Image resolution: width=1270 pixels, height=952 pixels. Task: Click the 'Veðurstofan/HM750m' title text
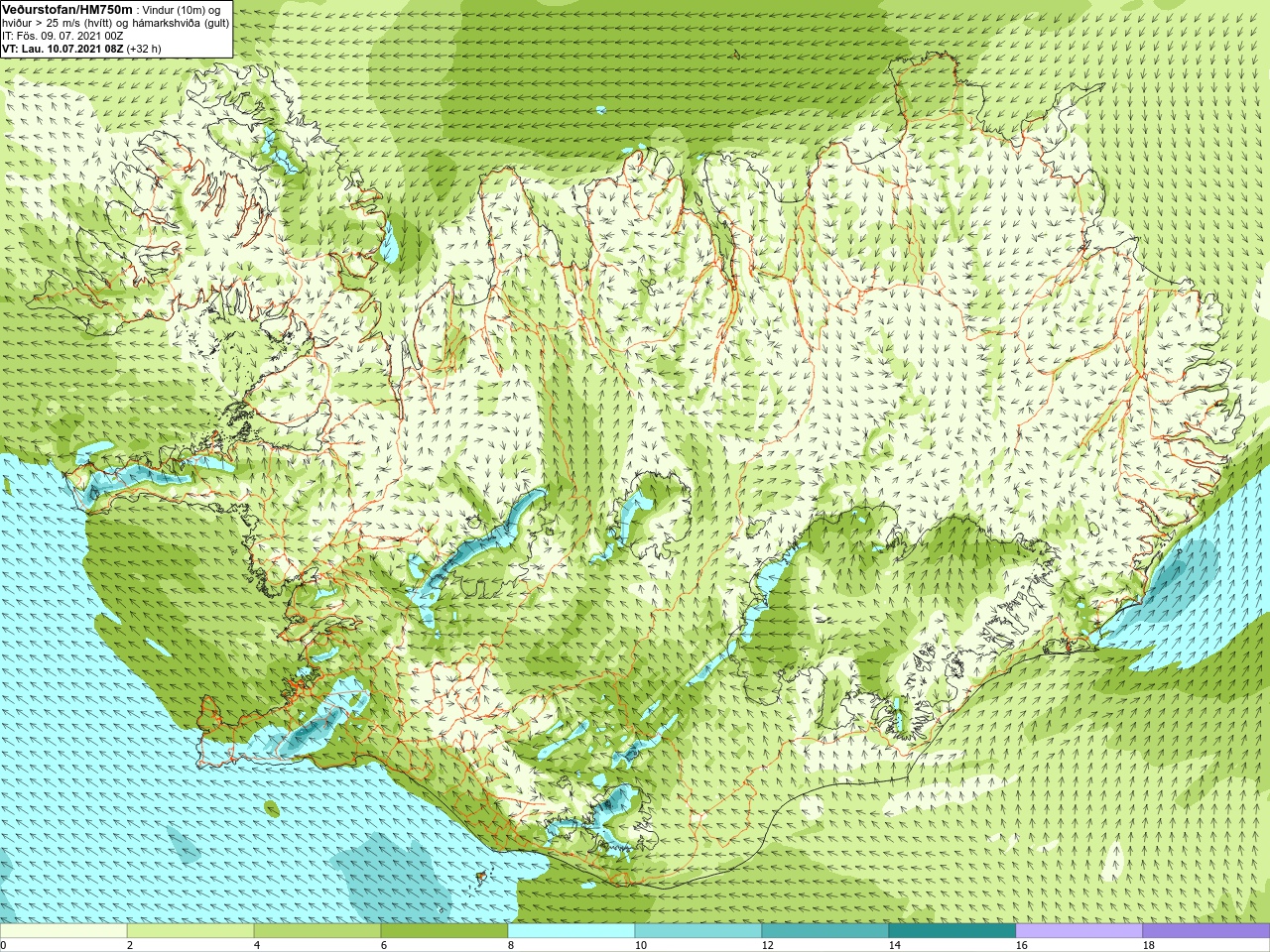pyautogui.click(x=67, y=9)
